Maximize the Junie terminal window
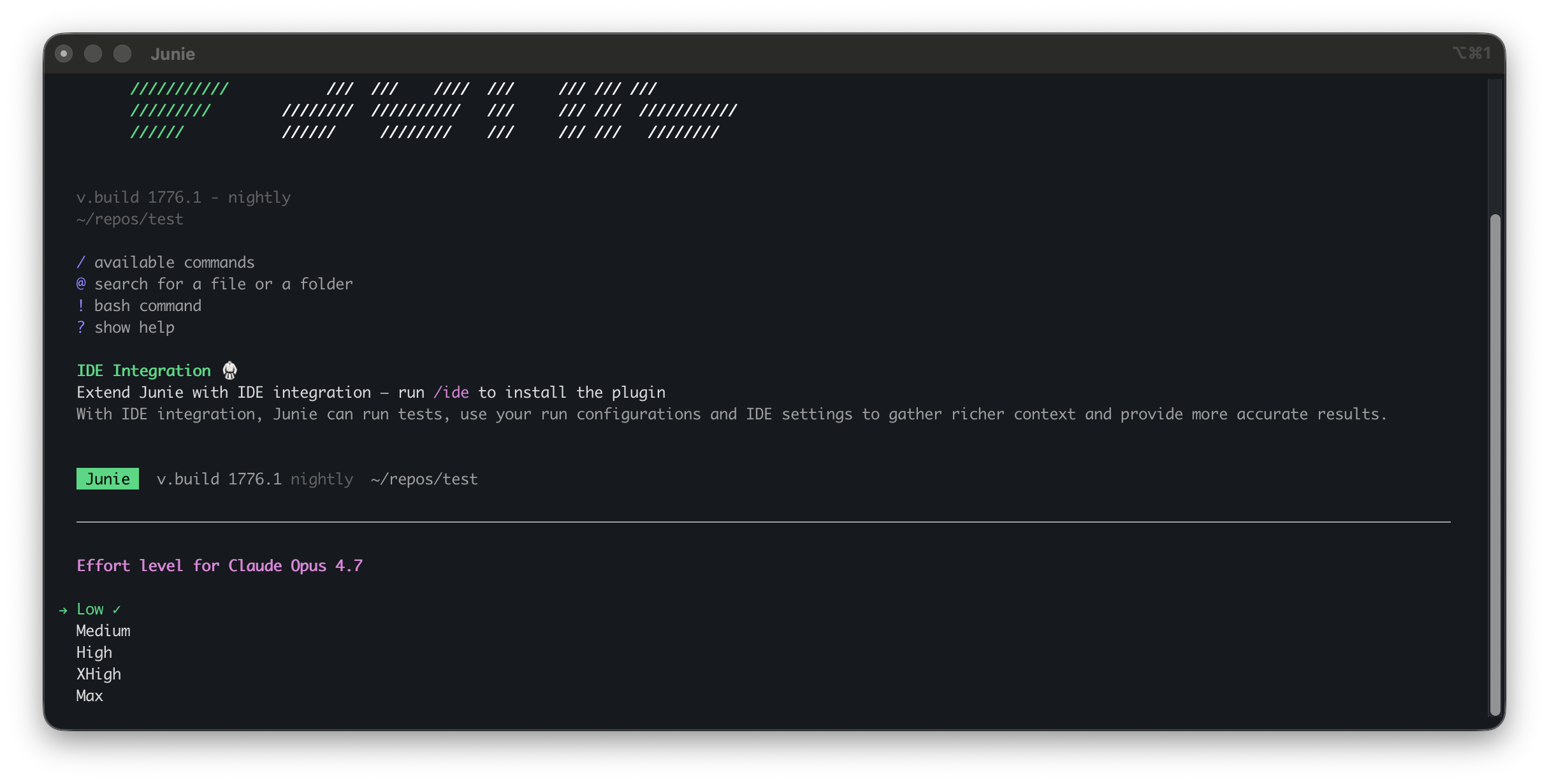 [122, 54]
